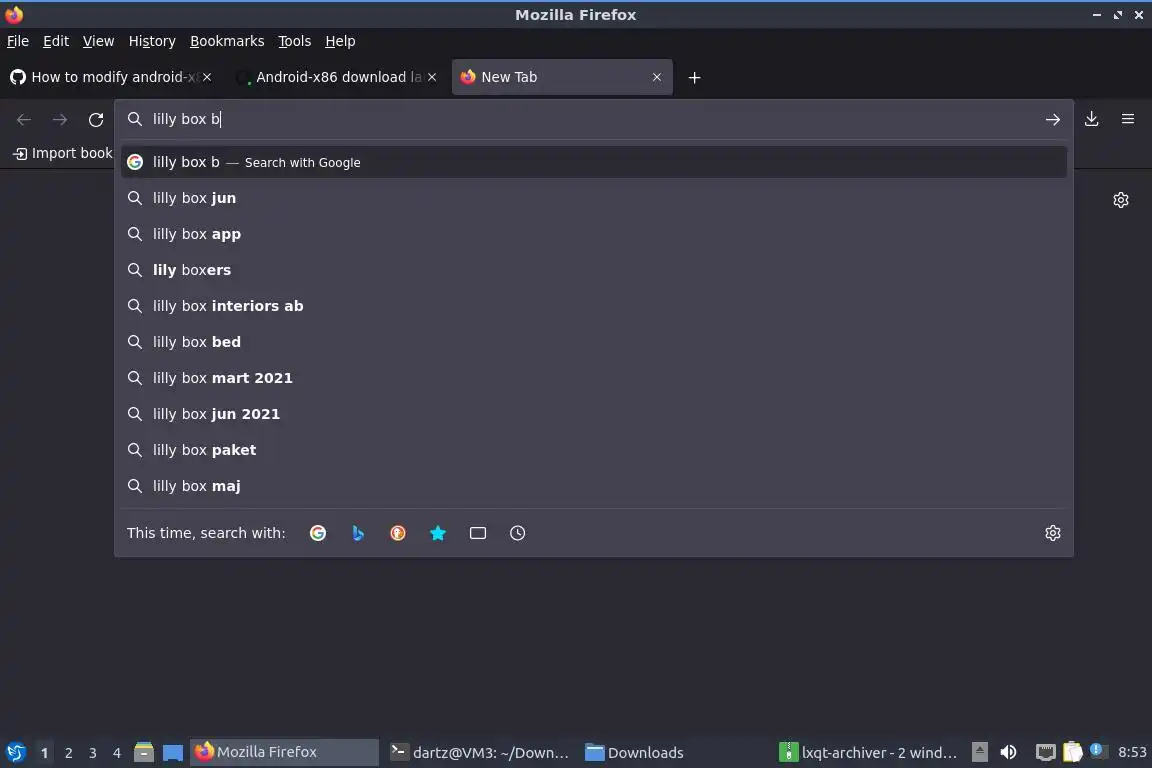
Task: Click the network tray icon
Action: 1045,753
